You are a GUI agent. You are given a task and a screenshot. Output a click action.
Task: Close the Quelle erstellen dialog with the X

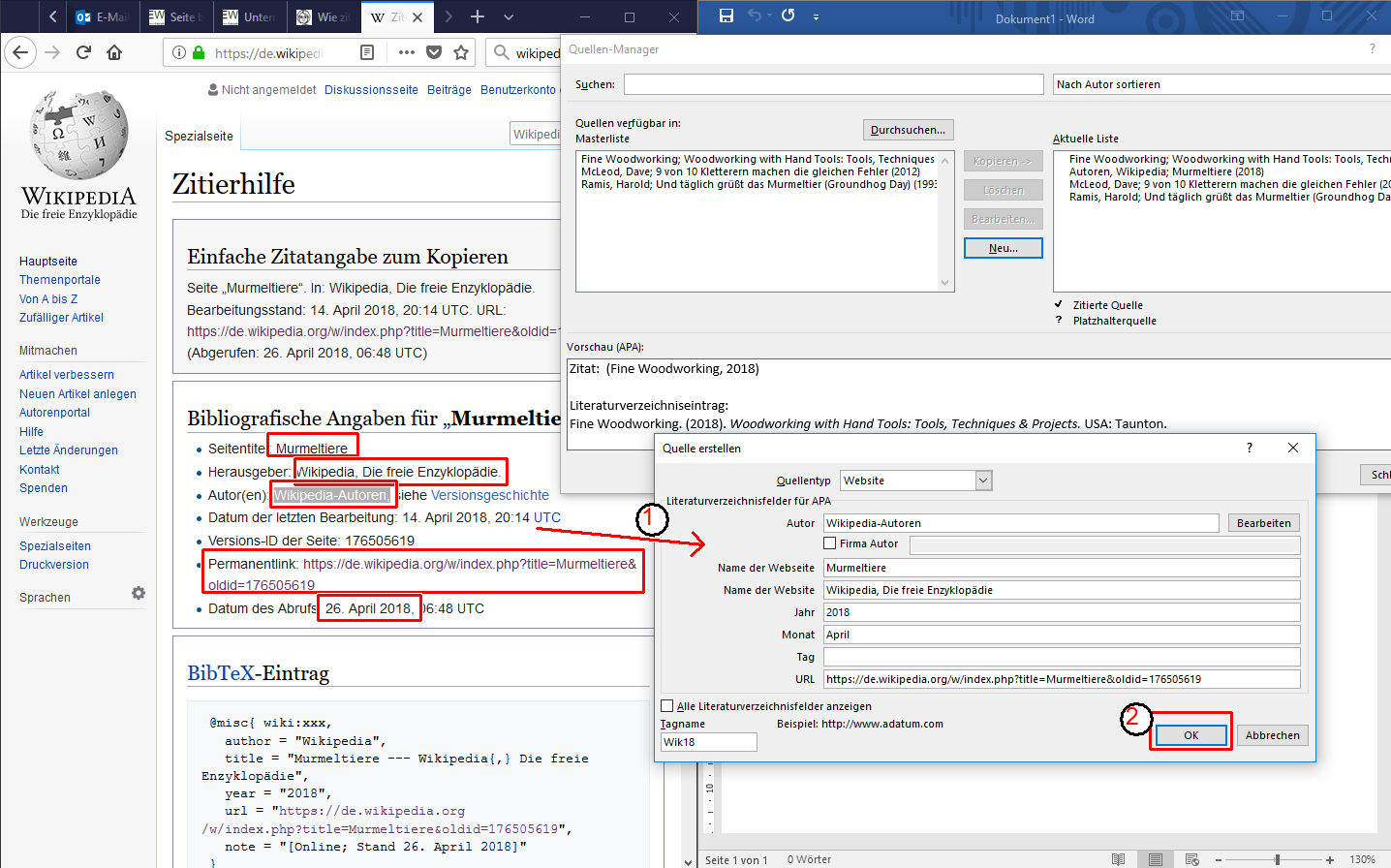[1293, 448]
